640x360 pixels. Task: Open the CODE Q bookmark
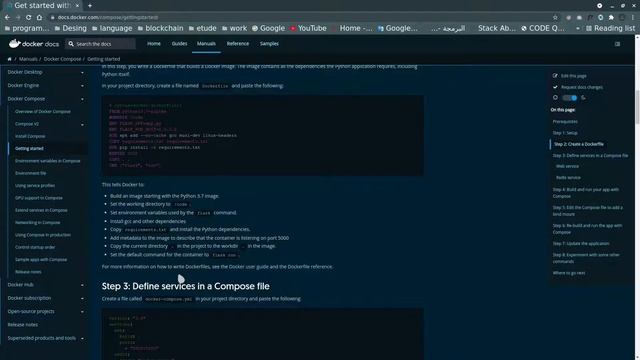pyautogui.click(x=543, y=28)
